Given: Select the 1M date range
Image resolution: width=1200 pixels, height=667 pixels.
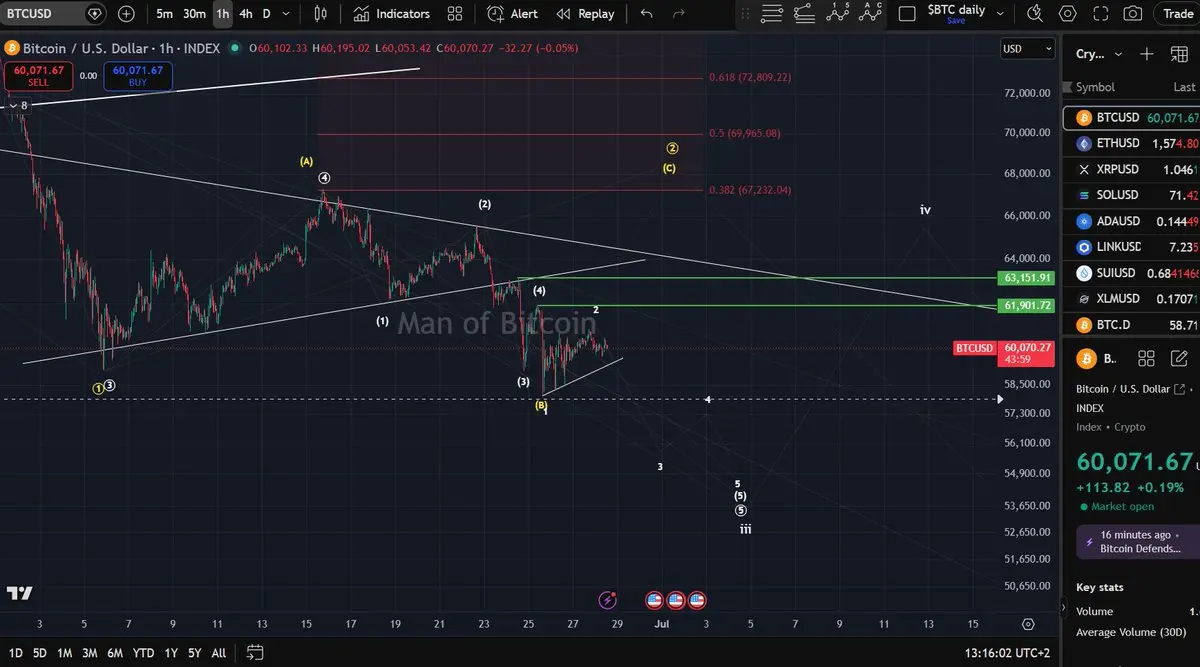Looking at the screenshot, I should (64, 653).
